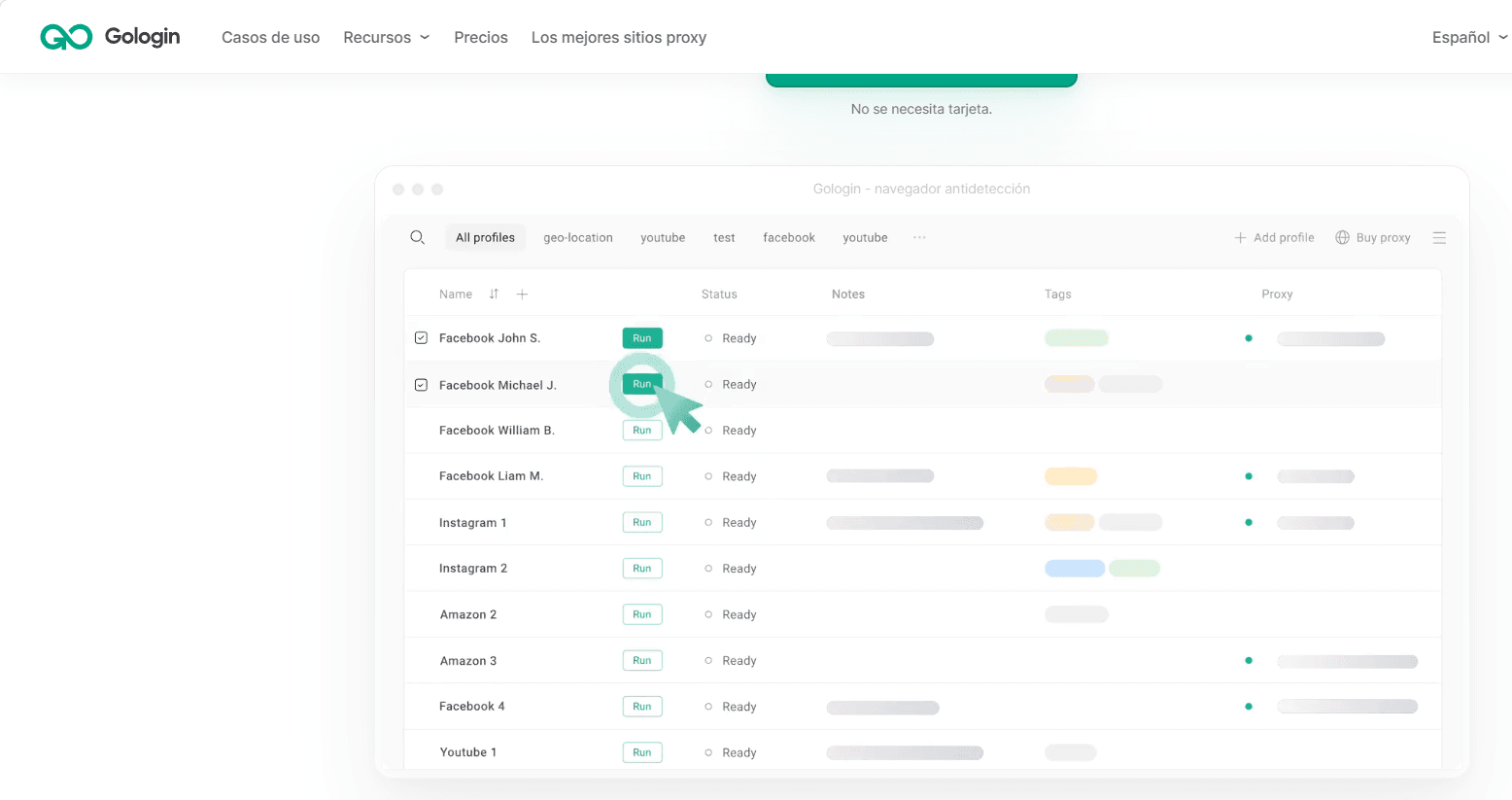Open Los mejores sitios proxy link
Viewport: 1512px width, 800px height.
click(618, 37)
